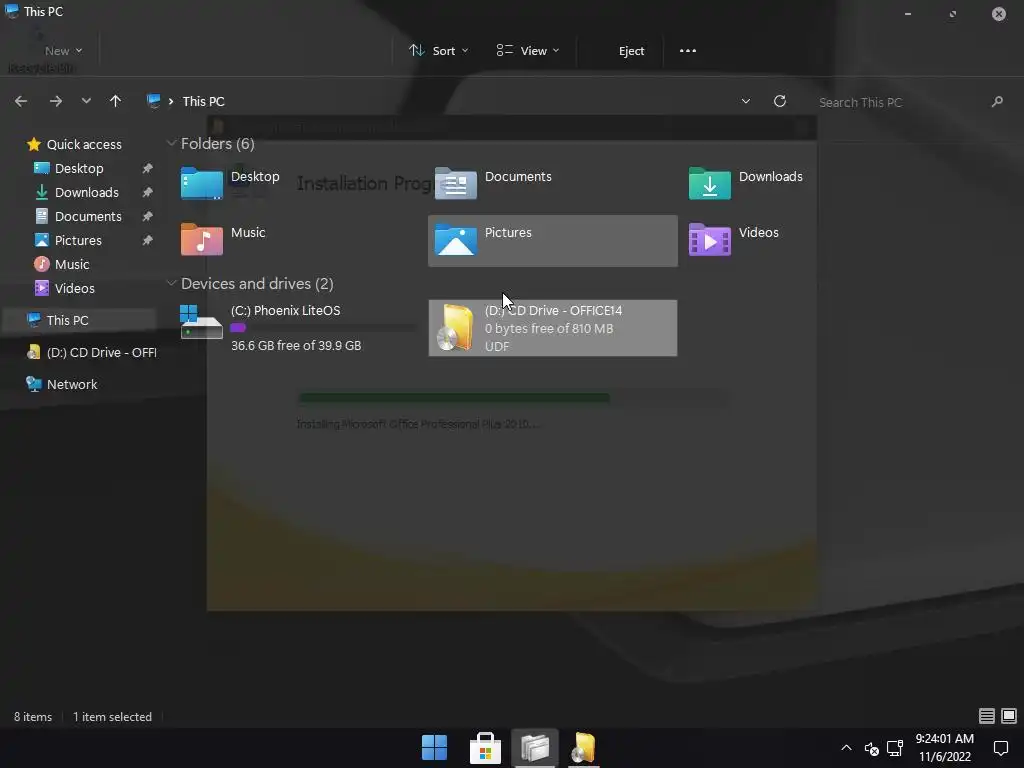This screenshot has height=768, width=1024.
Task: Refresh the This PC view
Action: pos(780,101)
